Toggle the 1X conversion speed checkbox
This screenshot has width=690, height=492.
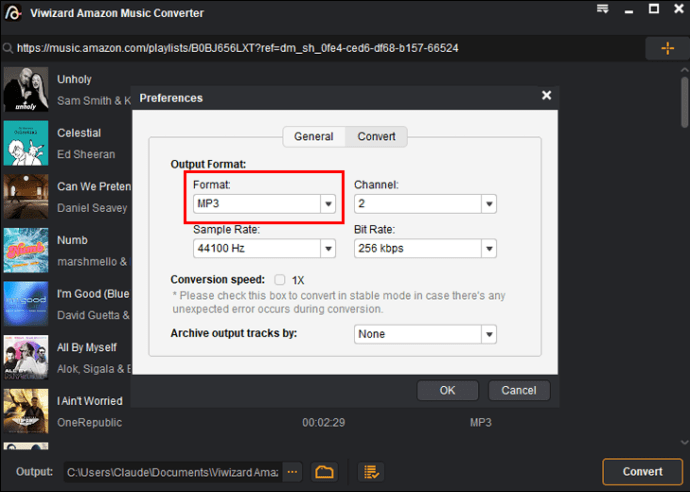pos(279,280)
